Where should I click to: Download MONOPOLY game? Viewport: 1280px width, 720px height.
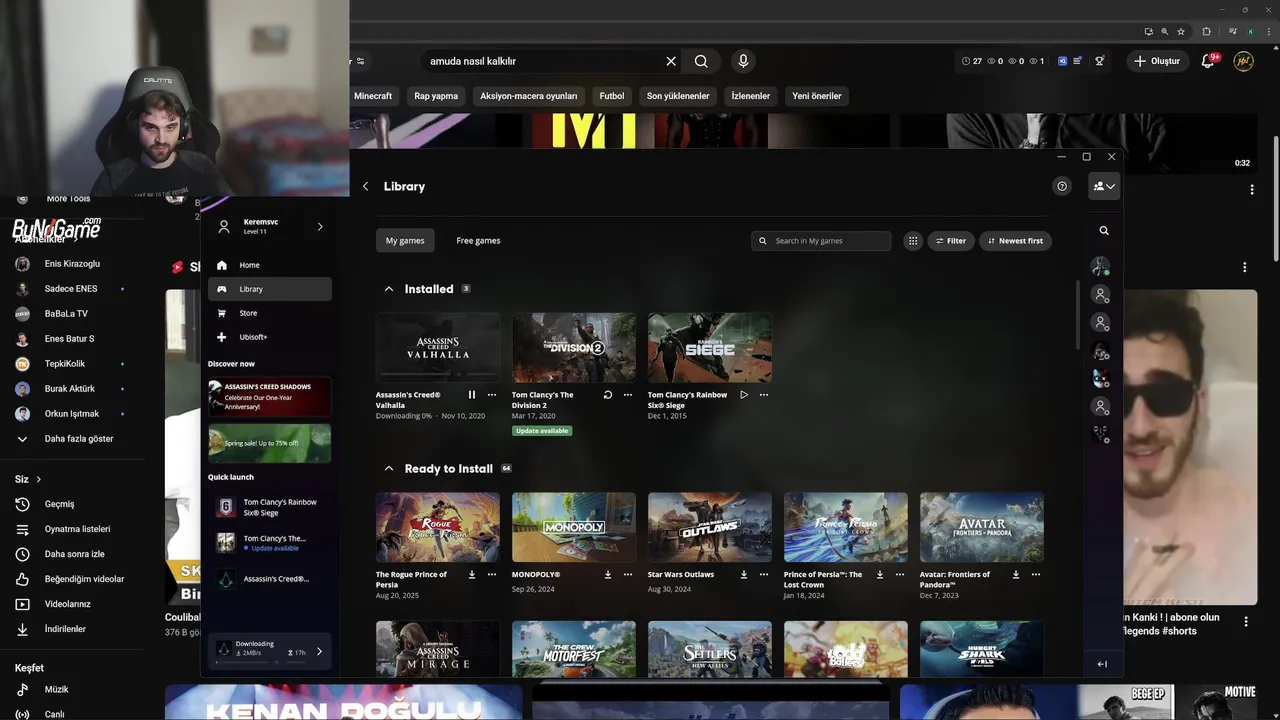point(608,575)
